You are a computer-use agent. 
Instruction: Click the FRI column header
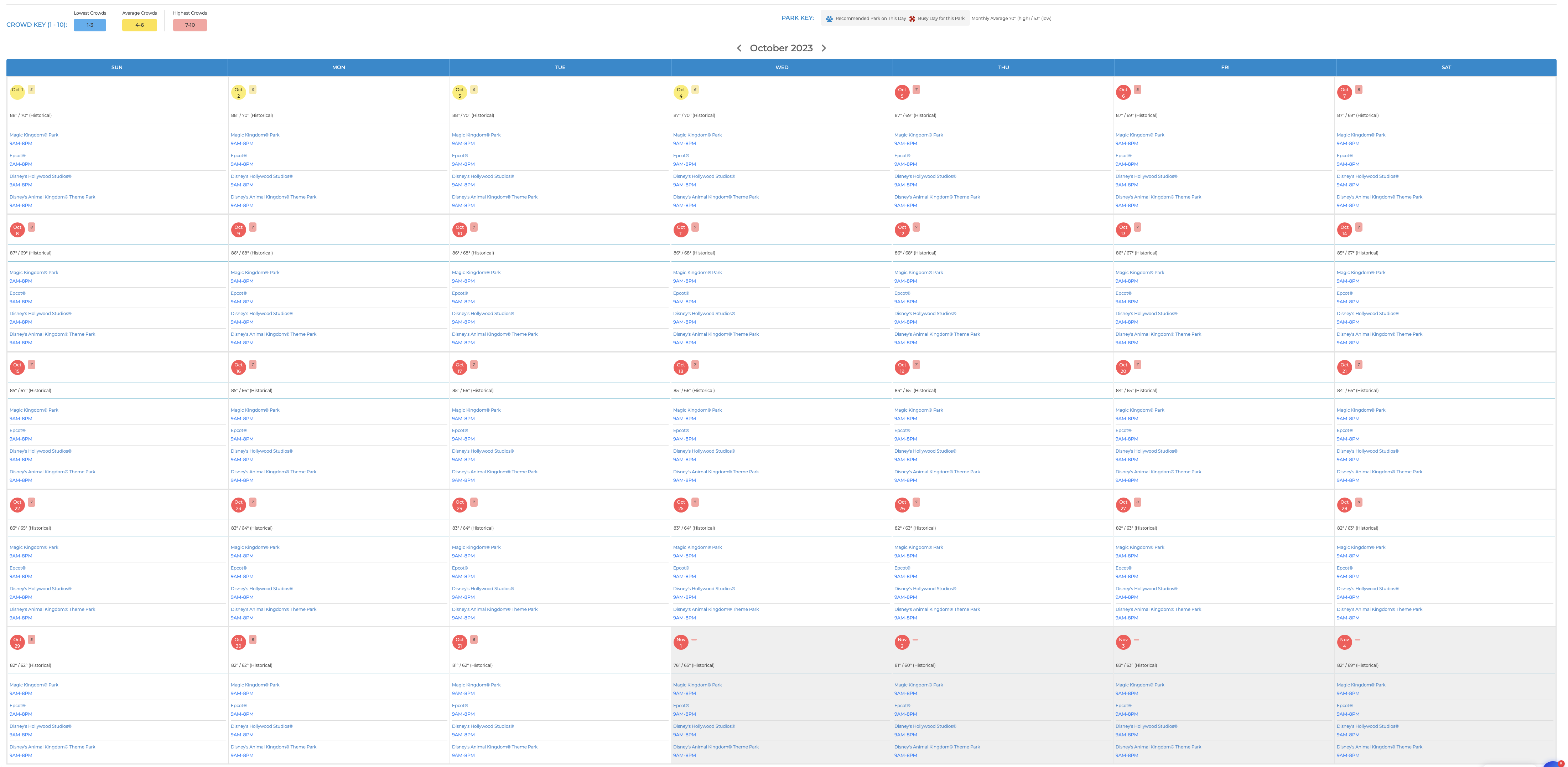click(1225, 68)
